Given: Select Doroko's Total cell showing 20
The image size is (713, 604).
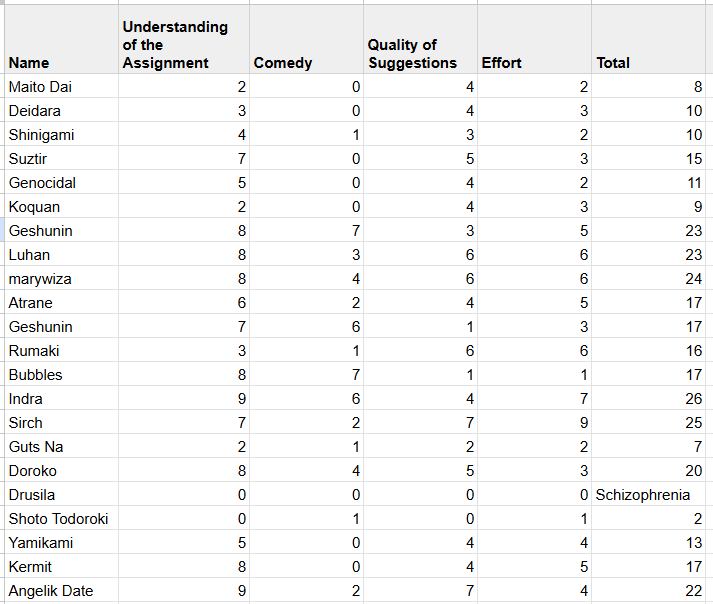Looking at the screenshot, I should (650, 471).
